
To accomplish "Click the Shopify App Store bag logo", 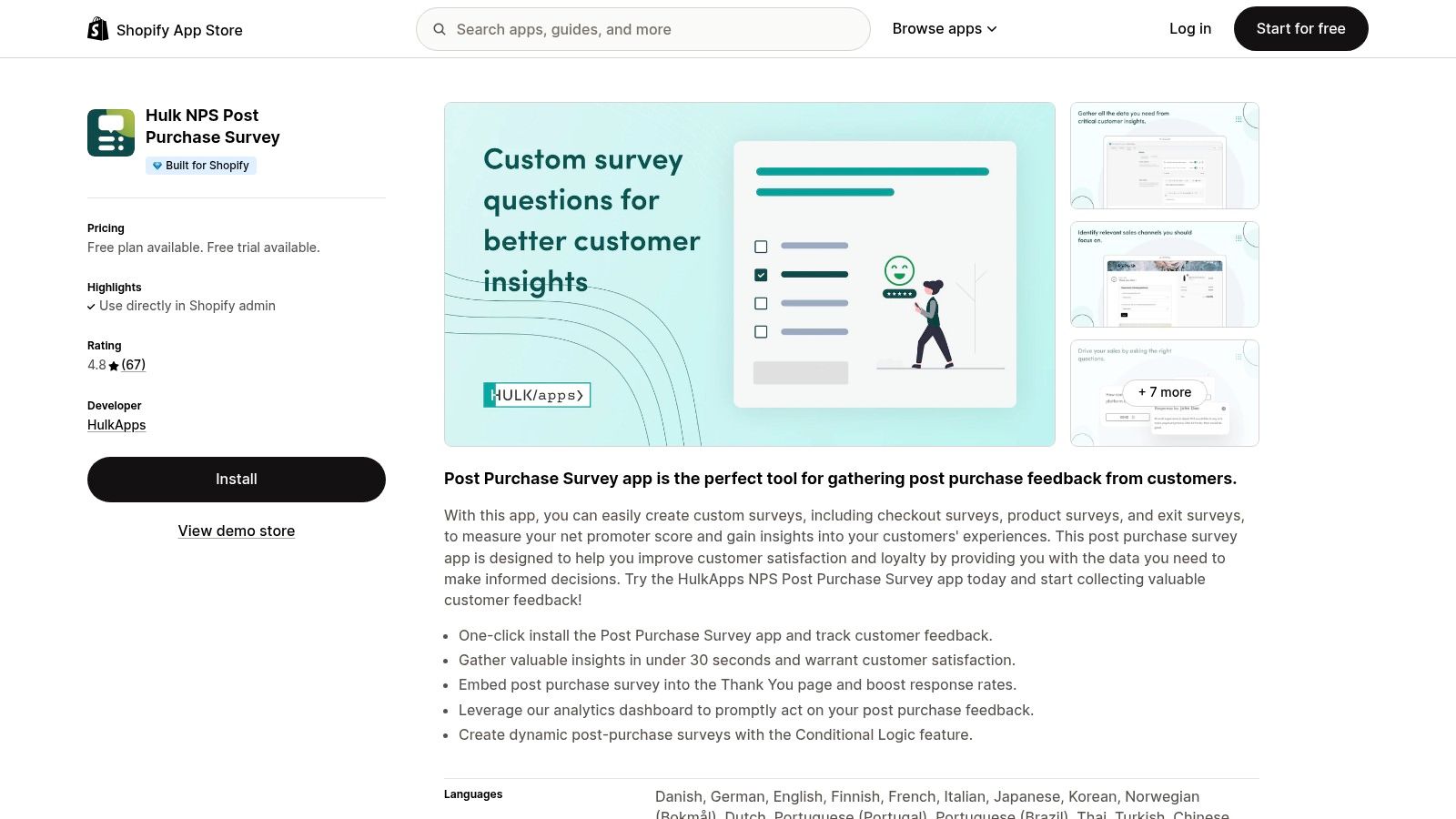I will point(97,28).
